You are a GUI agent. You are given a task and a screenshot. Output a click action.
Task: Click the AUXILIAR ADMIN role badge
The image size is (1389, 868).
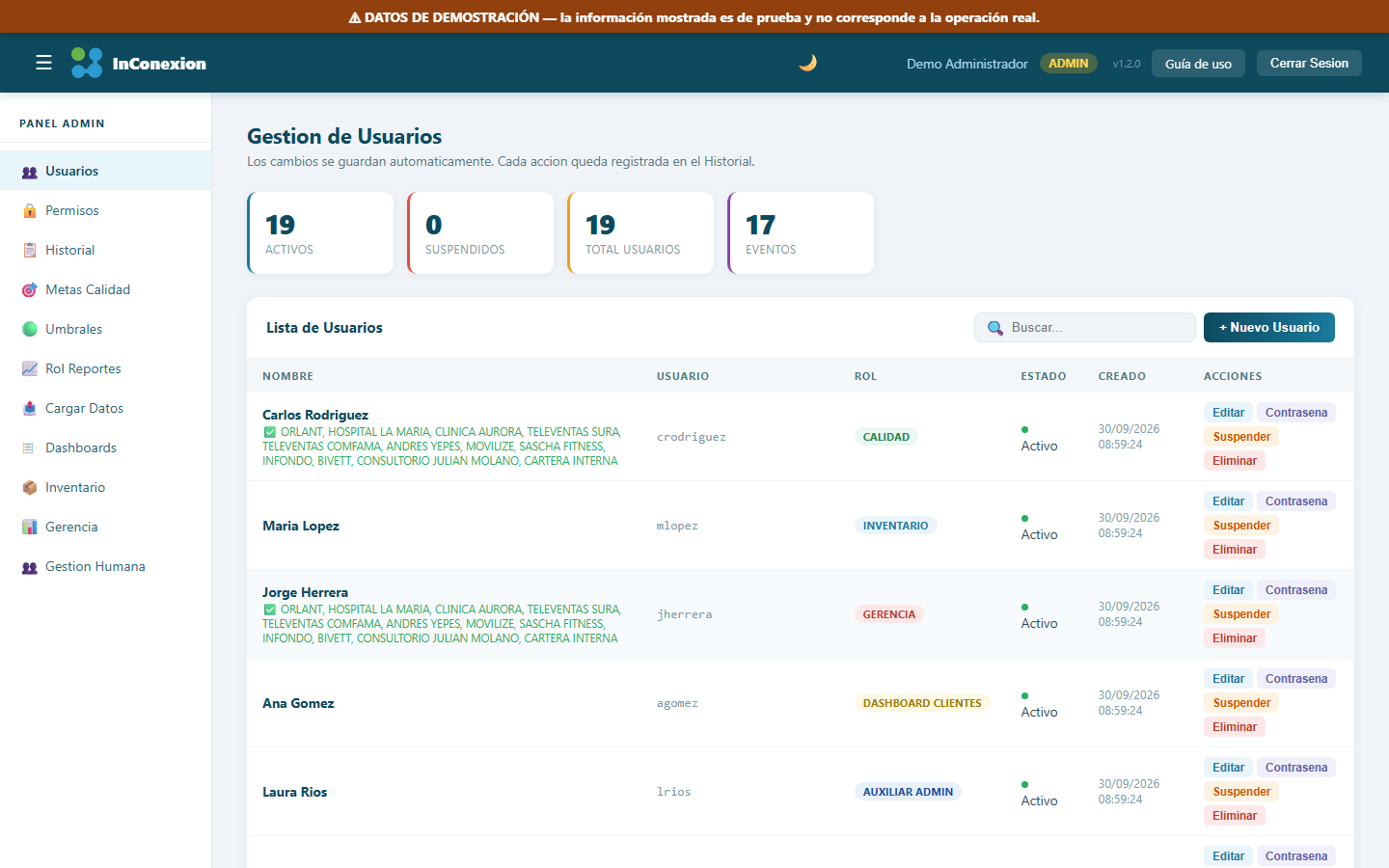click(x=908, y=792)
